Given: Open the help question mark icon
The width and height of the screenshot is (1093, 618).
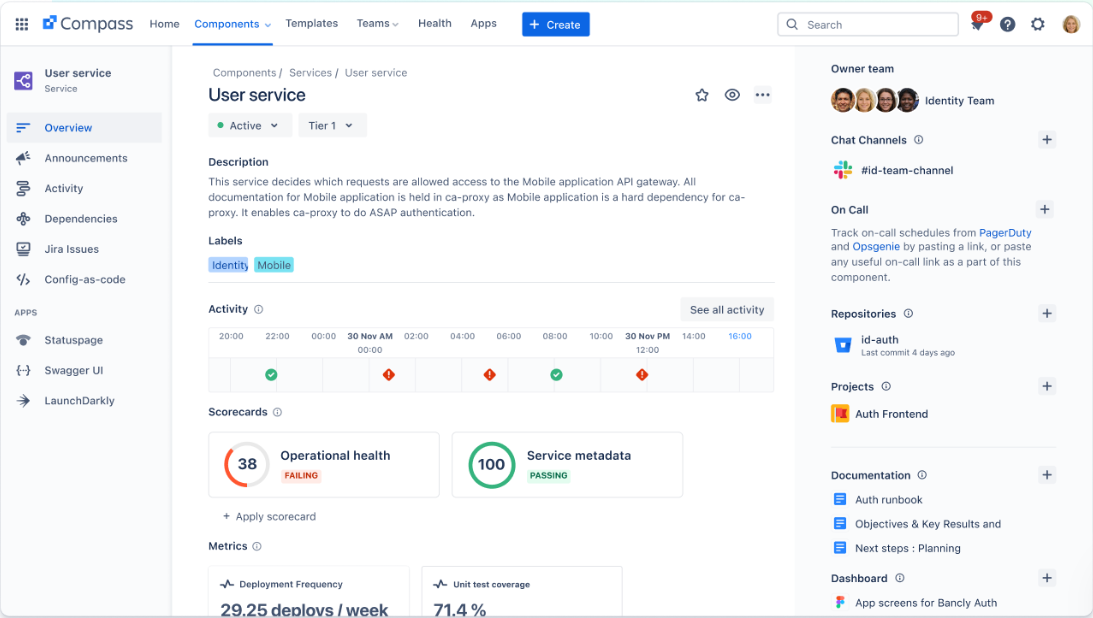Looking at the screenshot, I should (1007, 24).
